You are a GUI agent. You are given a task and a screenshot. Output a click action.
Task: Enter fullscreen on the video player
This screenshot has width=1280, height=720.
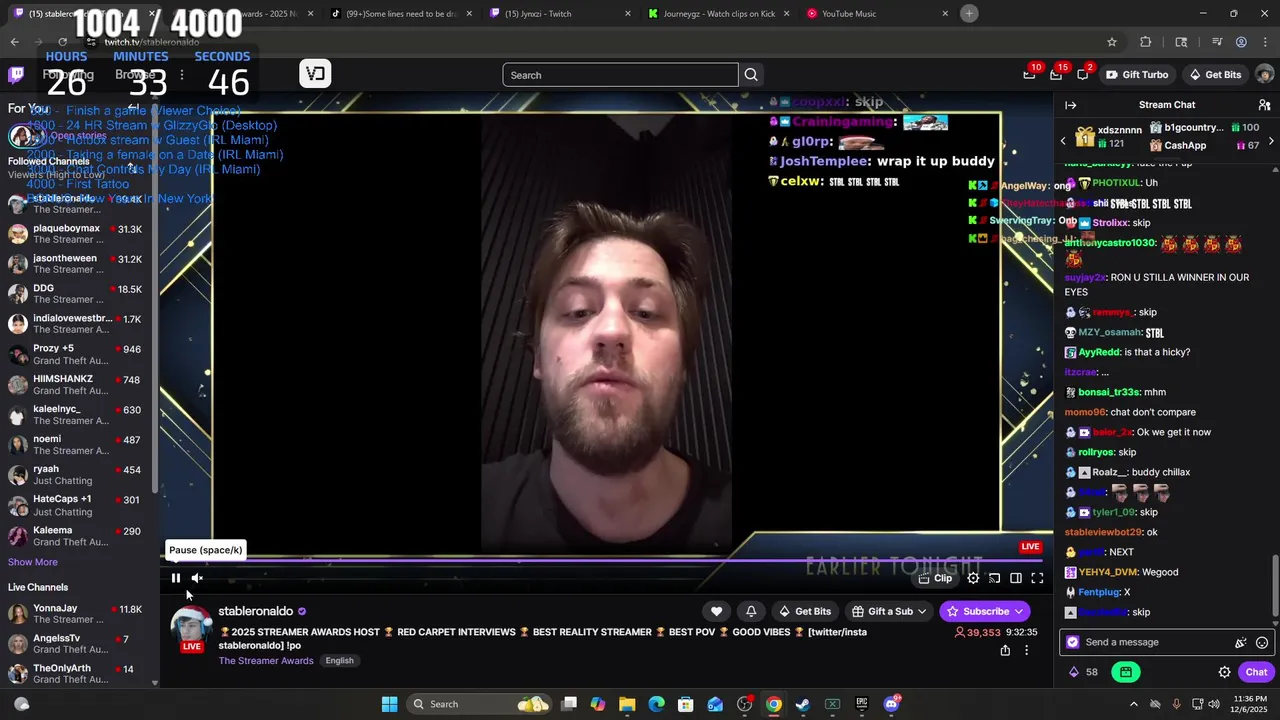(x=1037, y=578)
